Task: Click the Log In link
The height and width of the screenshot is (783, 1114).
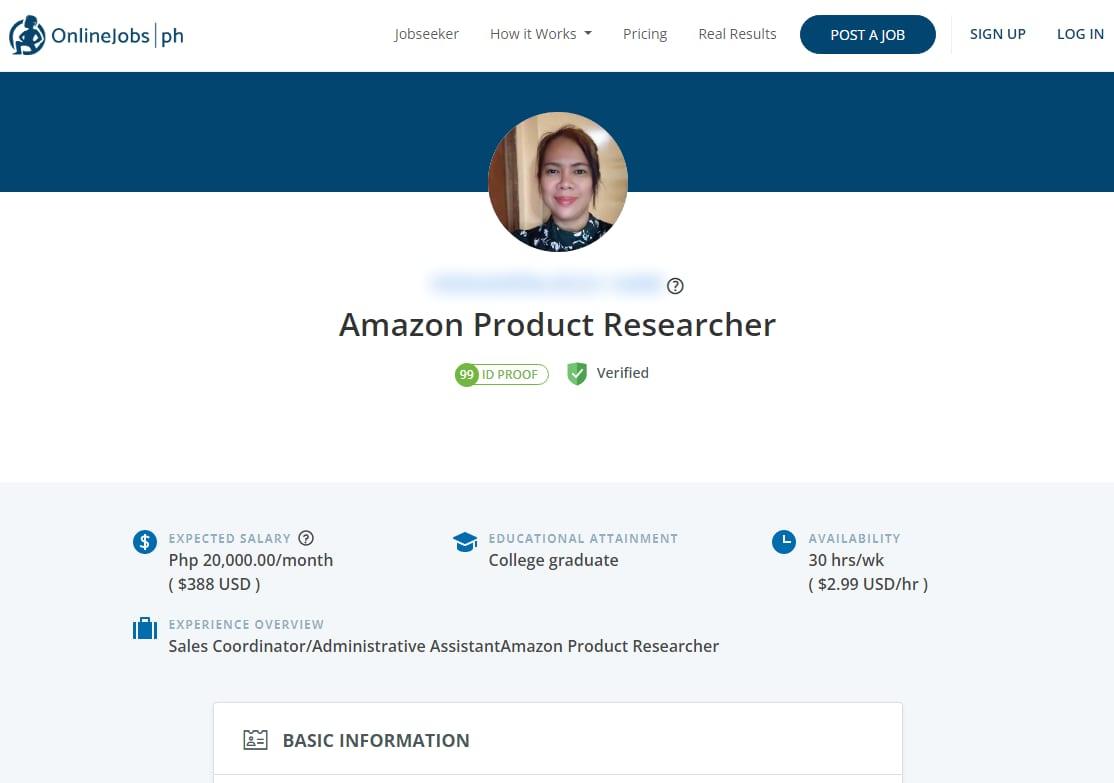Action: tap(1080, 34)
